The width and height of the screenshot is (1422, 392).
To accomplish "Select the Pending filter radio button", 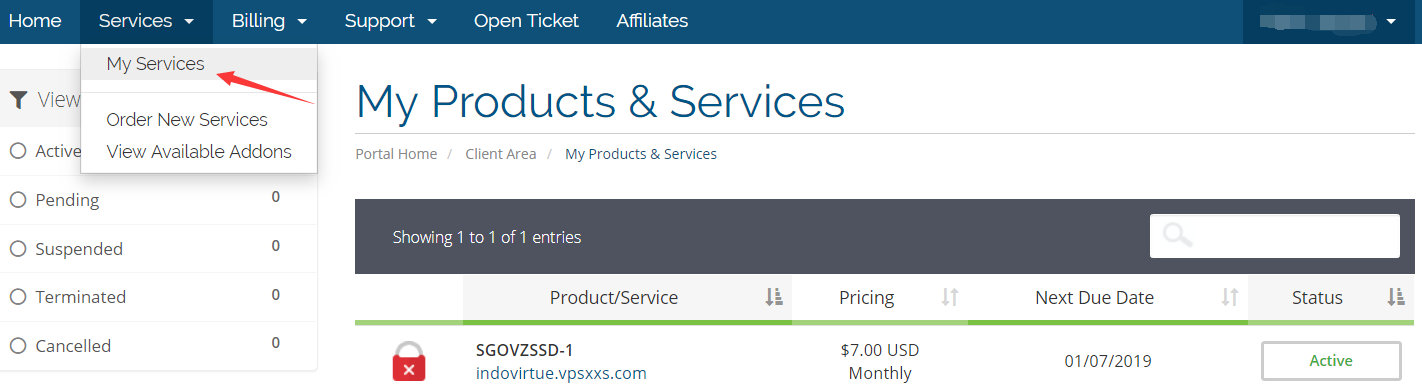I will tap(17, 200).
